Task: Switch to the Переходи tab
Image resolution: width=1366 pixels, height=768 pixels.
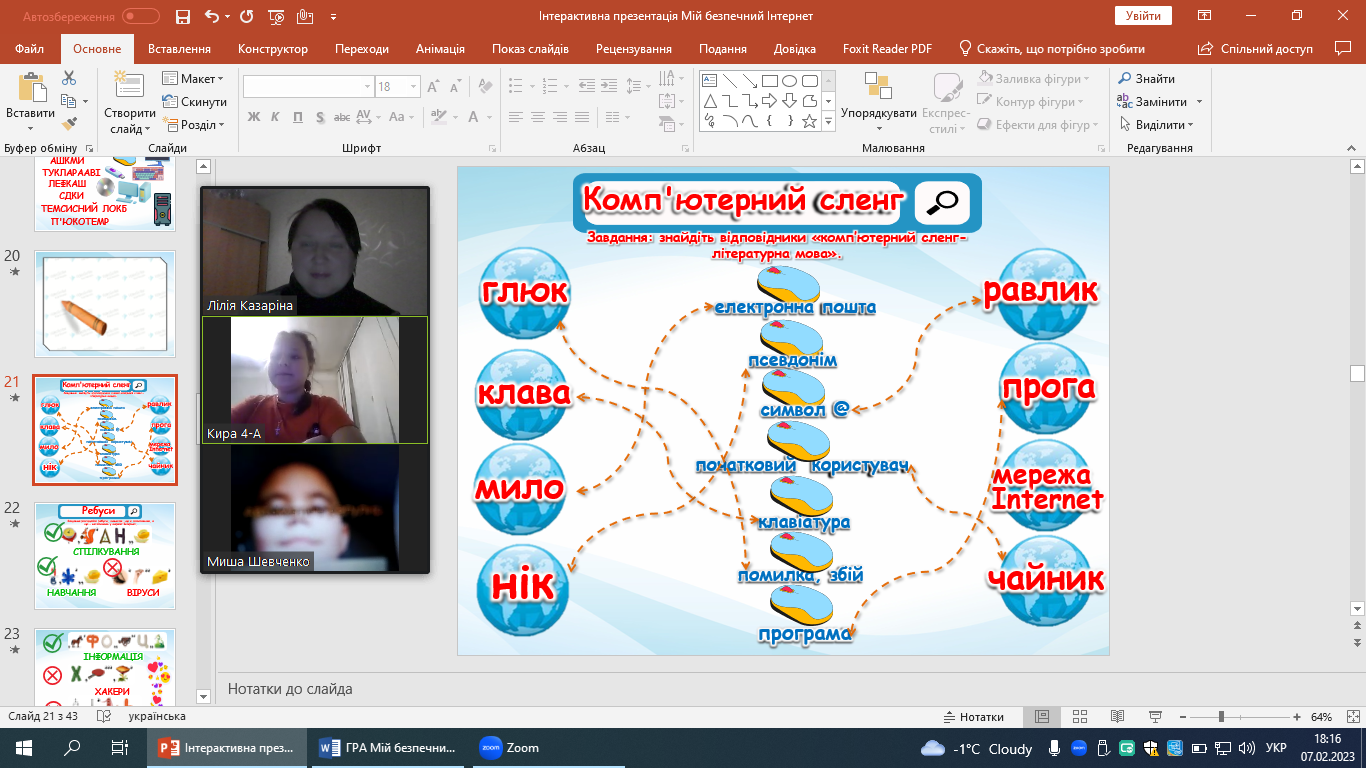Action: pyautogui.click(x=362, y=49)
